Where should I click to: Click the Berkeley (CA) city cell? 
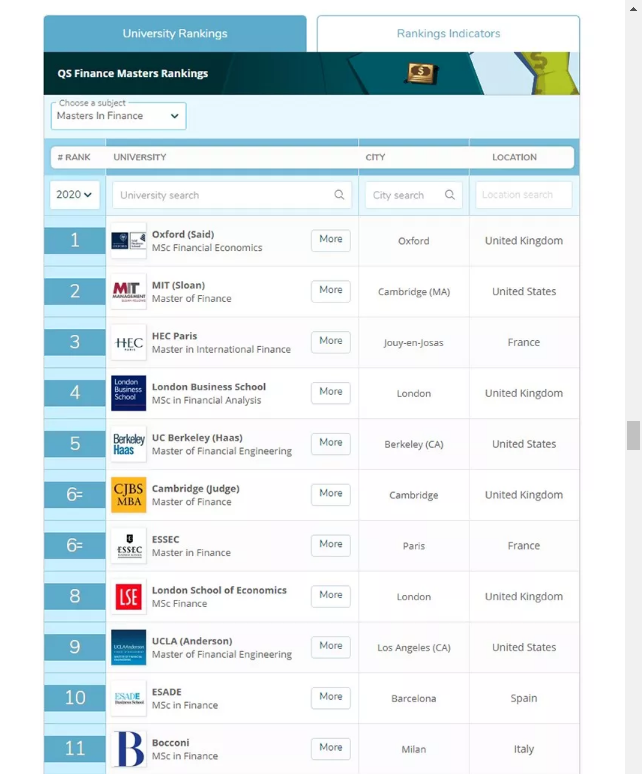coord(414,444)
